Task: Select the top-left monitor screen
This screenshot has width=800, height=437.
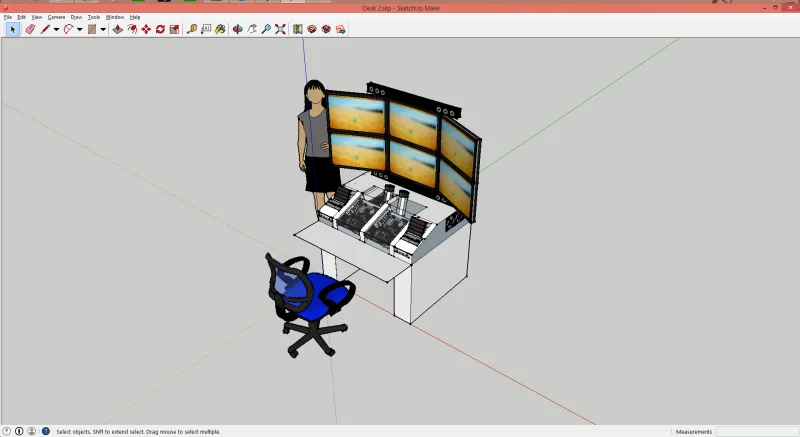Action: point(356,113)
